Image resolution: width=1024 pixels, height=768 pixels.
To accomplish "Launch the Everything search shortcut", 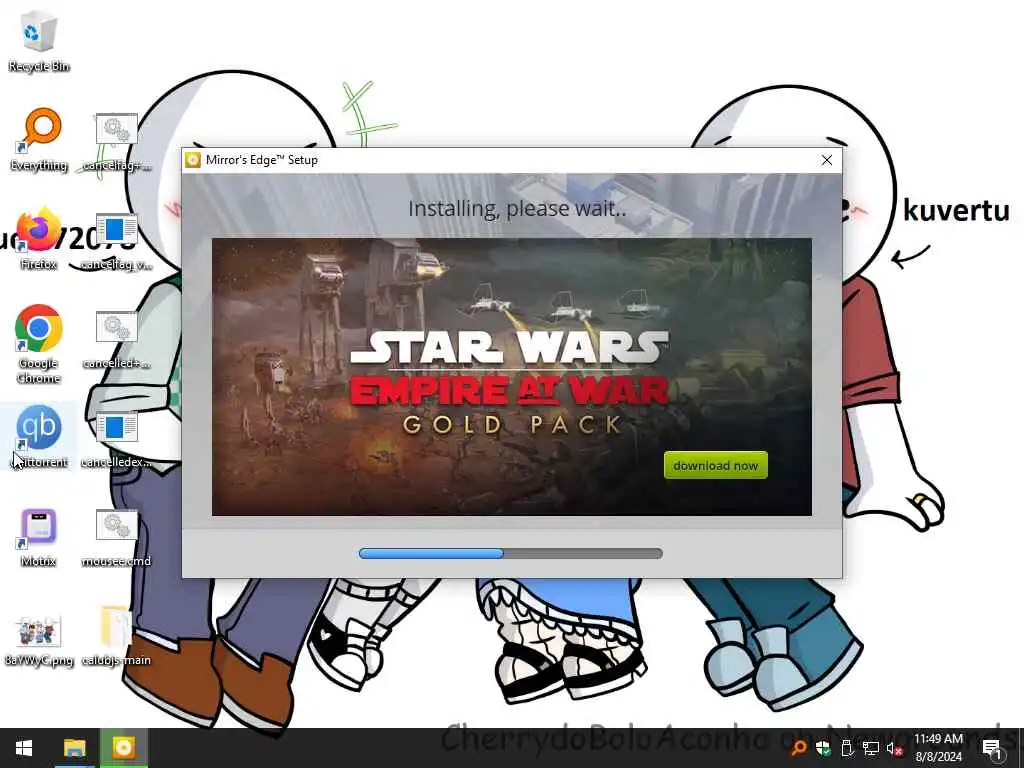I will coord(39,140).
